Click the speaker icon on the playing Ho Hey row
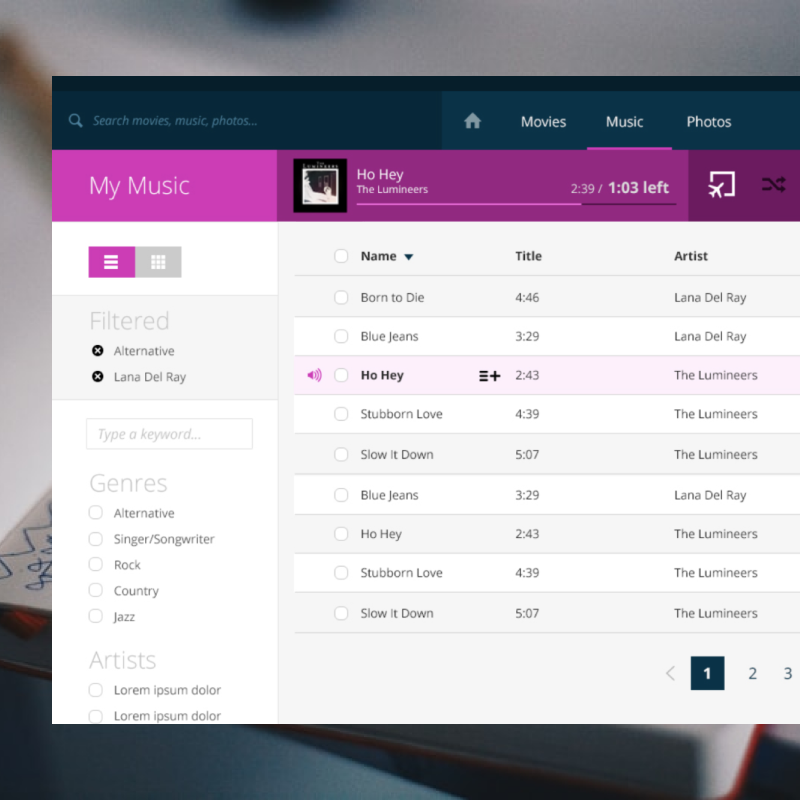The width and height of the screenshot is (800, 800). click(314, 376)
